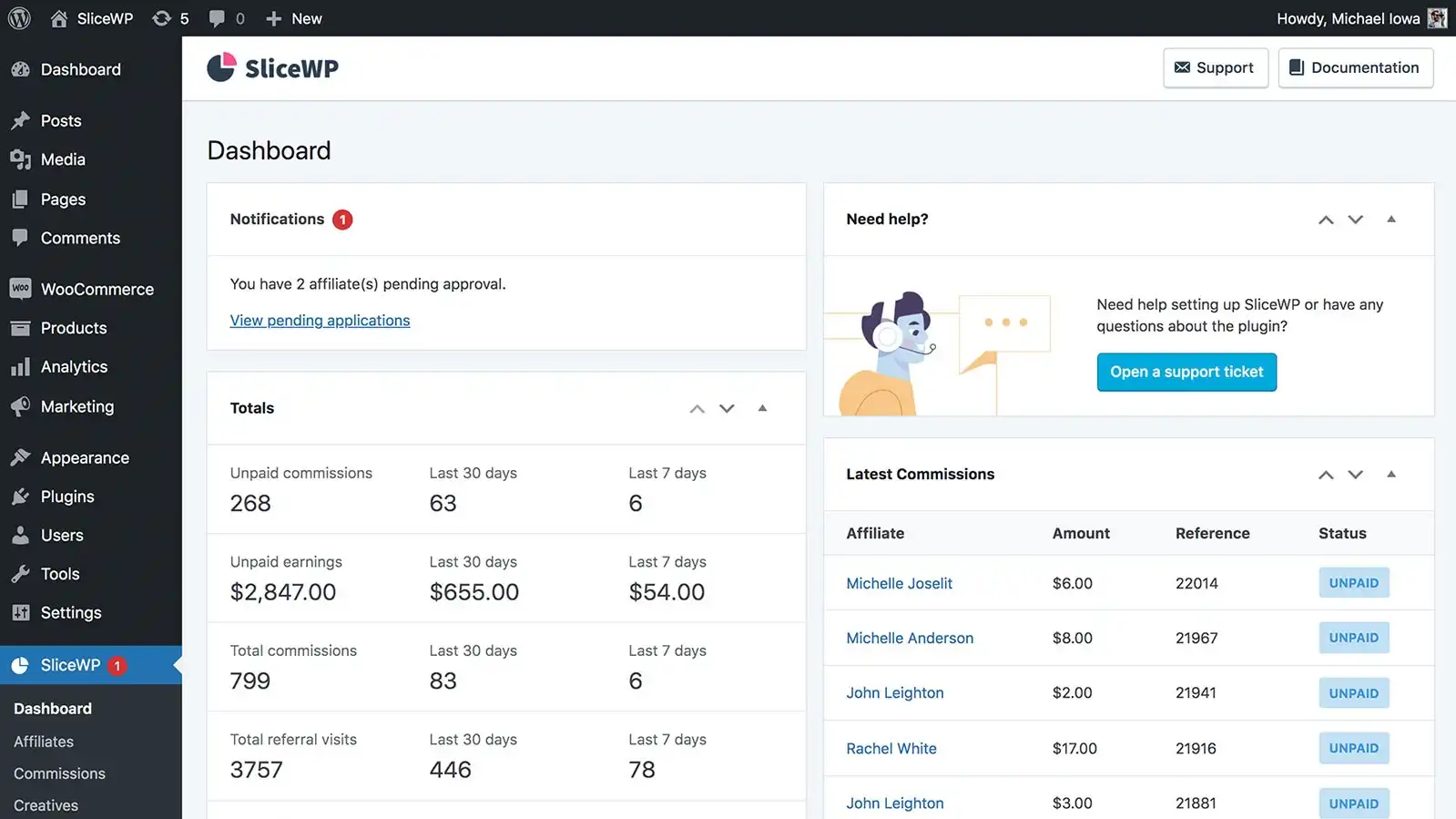The width and height of the screenshot is (1456, 819).
Task: Open Michelle Joselit affiliate link
Action: (x=899, y=583)
